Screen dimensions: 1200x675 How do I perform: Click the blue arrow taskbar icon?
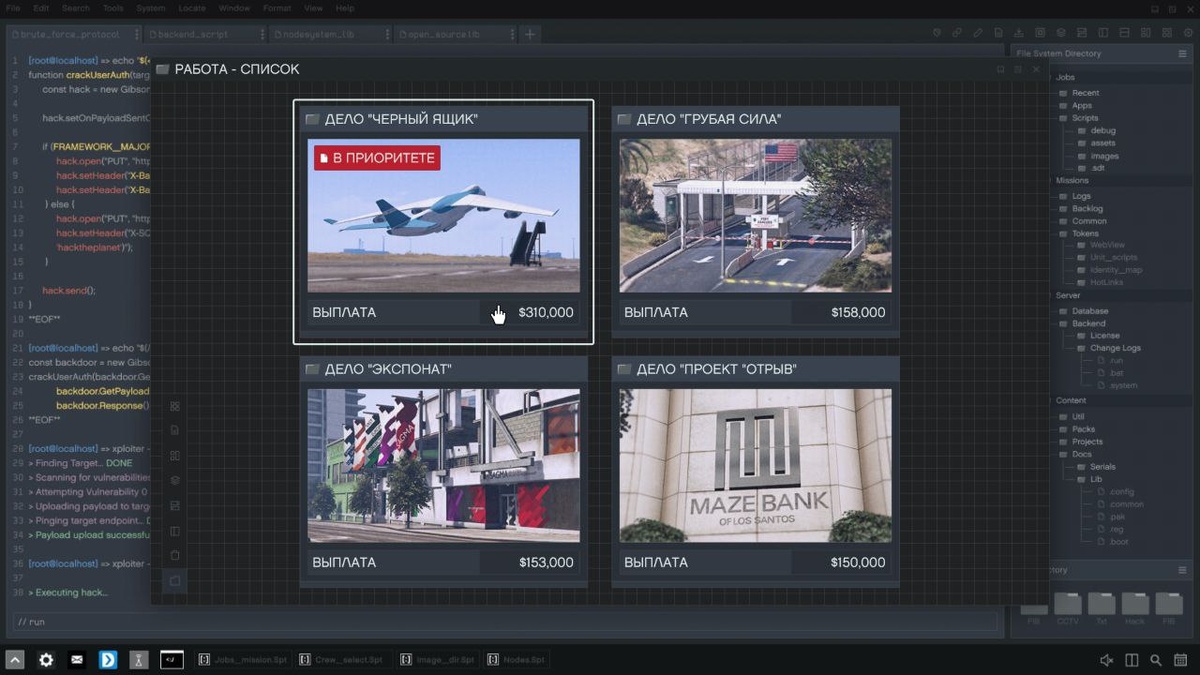click(108, 660)
